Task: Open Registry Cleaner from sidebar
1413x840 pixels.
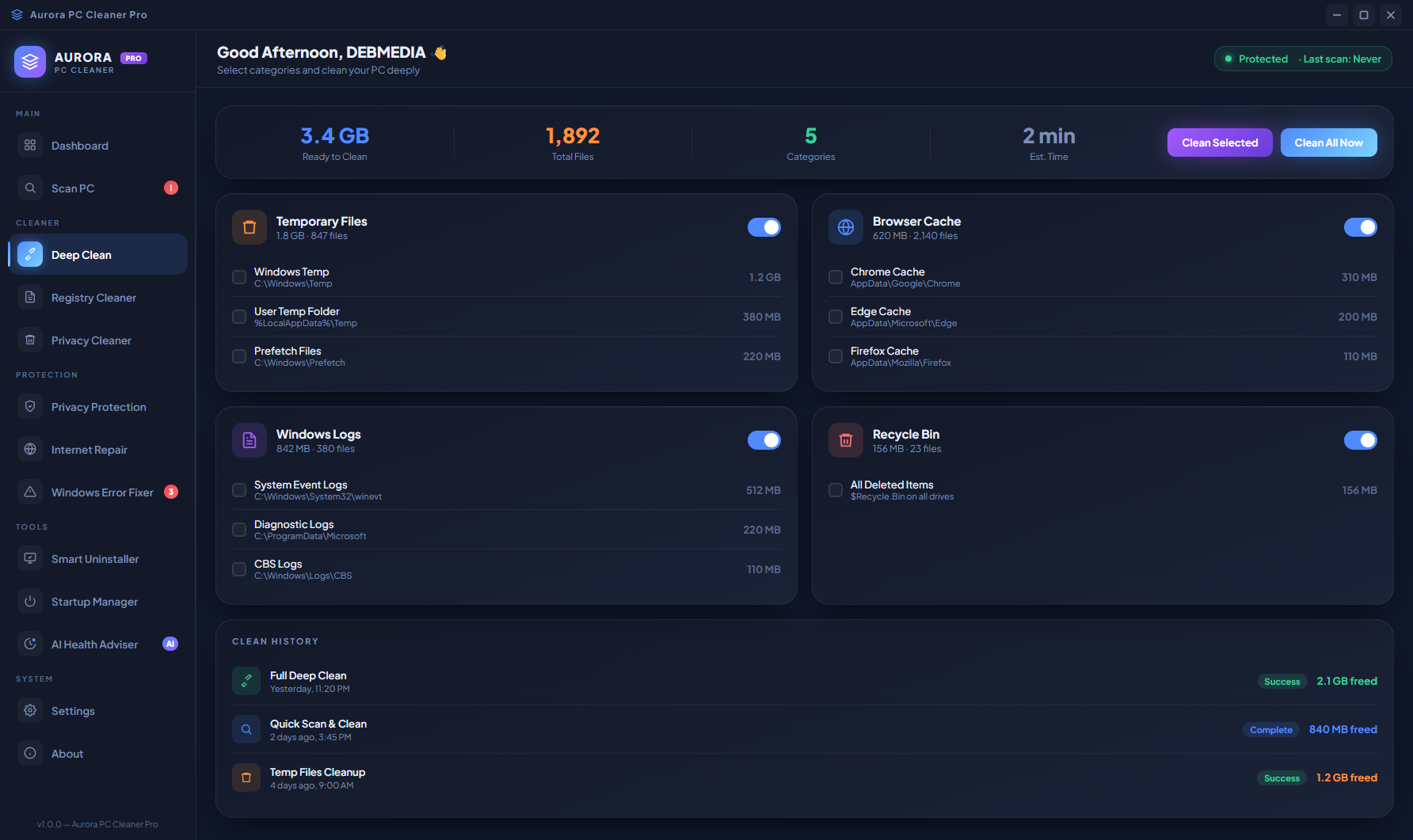Action: [x=98, y=298]
